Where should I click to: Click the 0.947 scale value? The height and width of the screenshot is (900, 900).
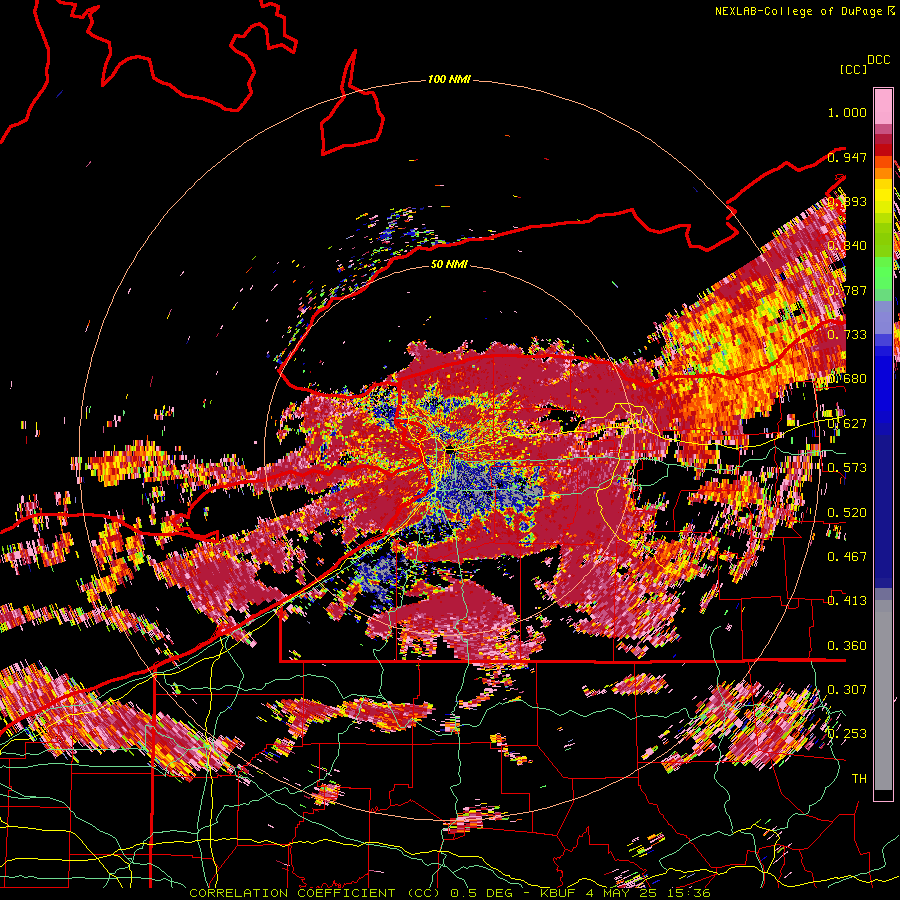click(847, 157)
